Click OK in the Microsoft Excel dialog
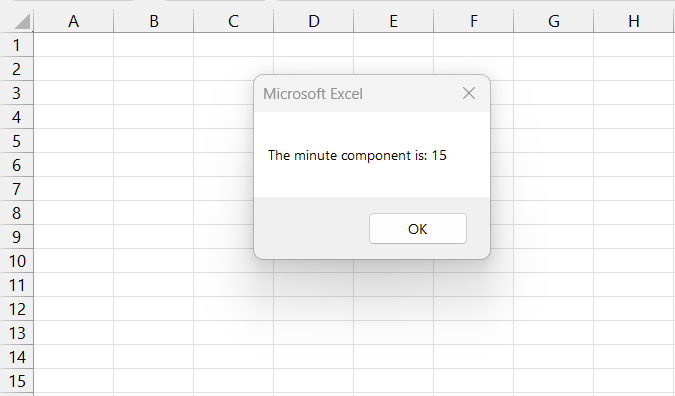This screenshot has height=396, width=675. click(x=418, y=229)
